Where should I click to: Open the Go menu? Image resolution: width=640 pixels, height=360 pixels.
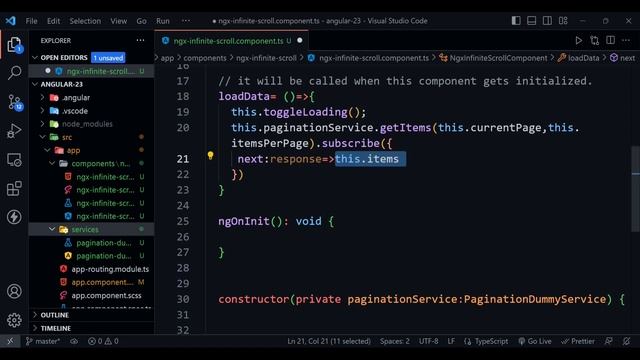pos(141,21)
